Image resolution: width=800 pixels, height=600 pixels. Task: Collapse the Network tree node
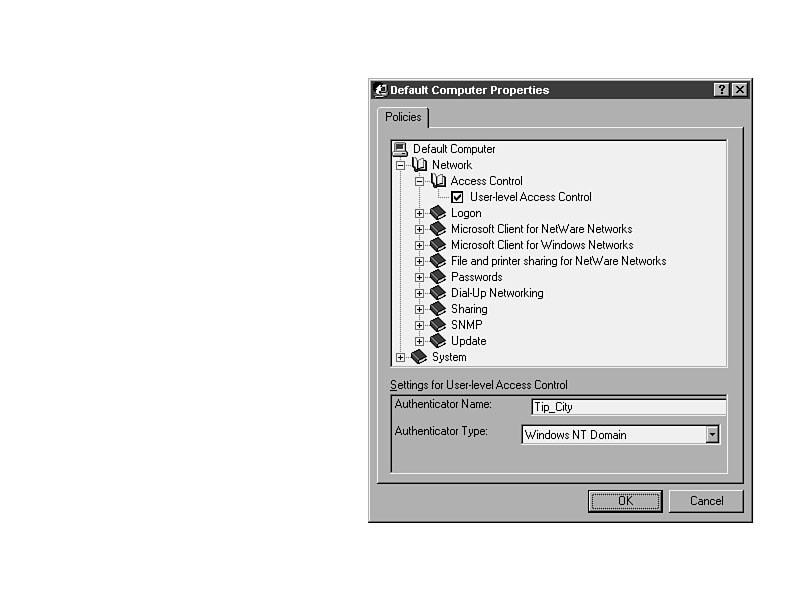(x=401, y=165)
